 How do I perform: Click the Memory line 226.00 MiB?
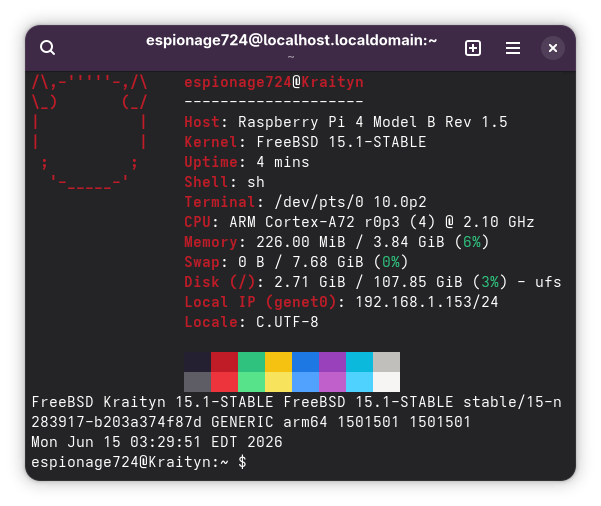337,242
